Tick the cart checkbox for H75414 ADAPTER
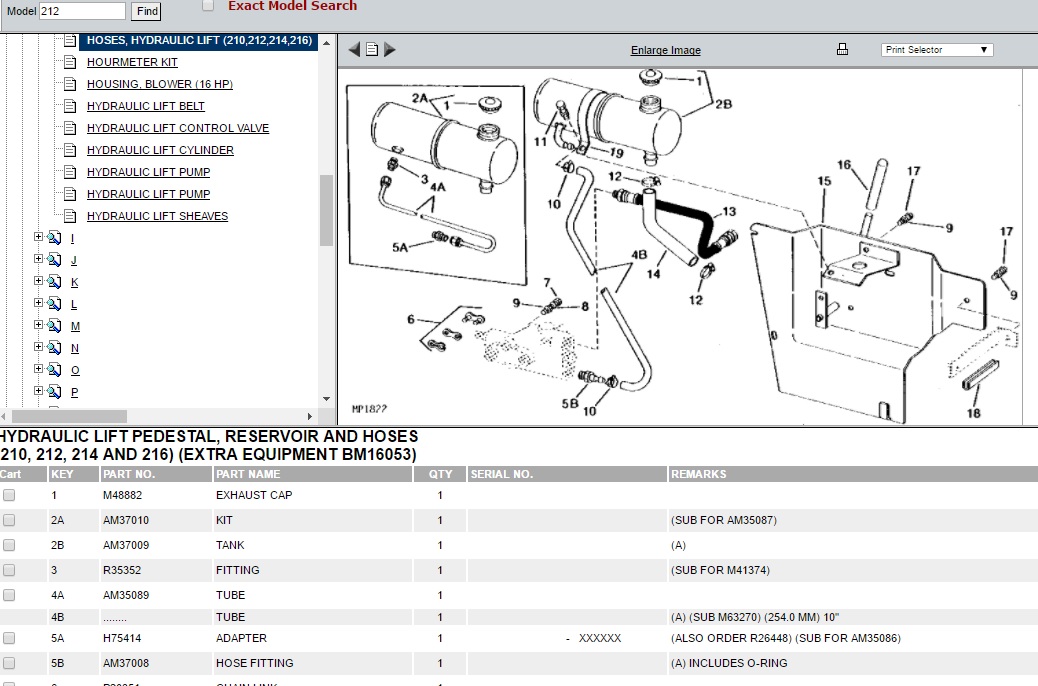Image resolution: width=1038 pixels, height=686 pixels. [x=9, y=638]
